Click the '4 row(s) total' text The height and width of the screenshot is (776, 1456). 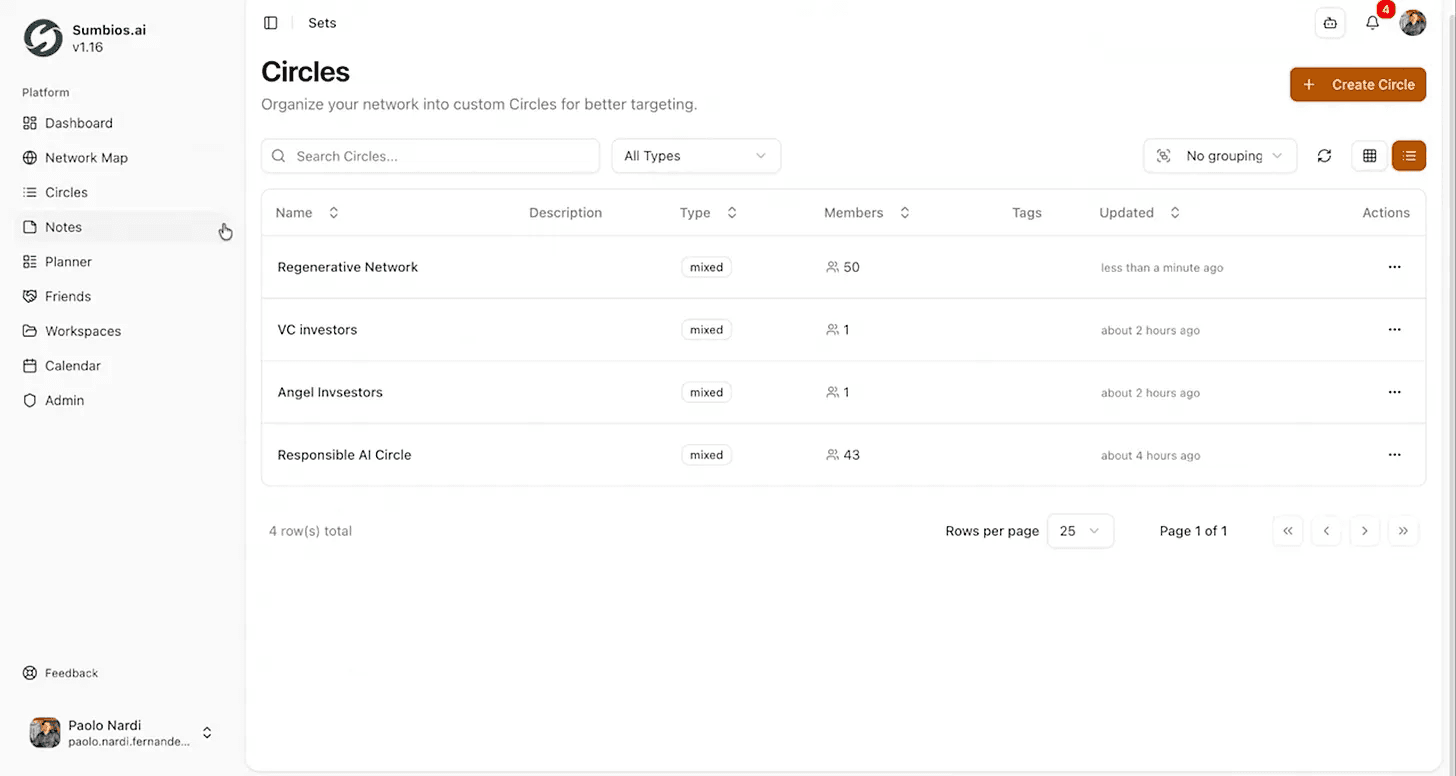(x=310, y=531)
